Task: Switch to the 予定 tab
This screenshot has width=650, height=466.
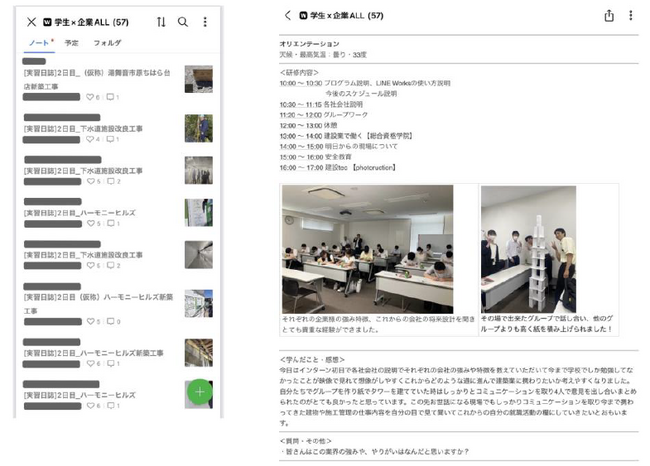Action: (x=71, y=43)
